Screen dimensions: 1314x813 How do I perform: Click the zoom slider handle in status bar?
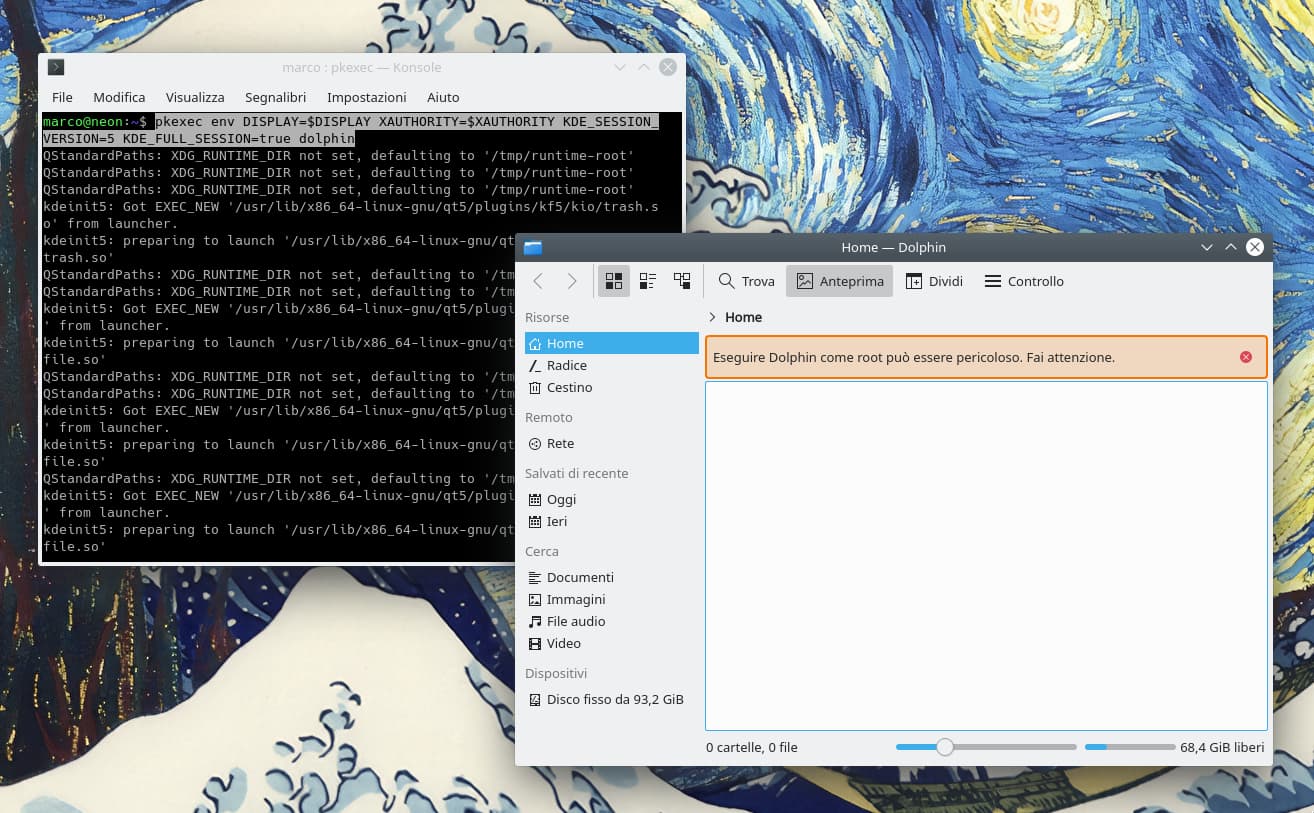[x=944, y=747]
